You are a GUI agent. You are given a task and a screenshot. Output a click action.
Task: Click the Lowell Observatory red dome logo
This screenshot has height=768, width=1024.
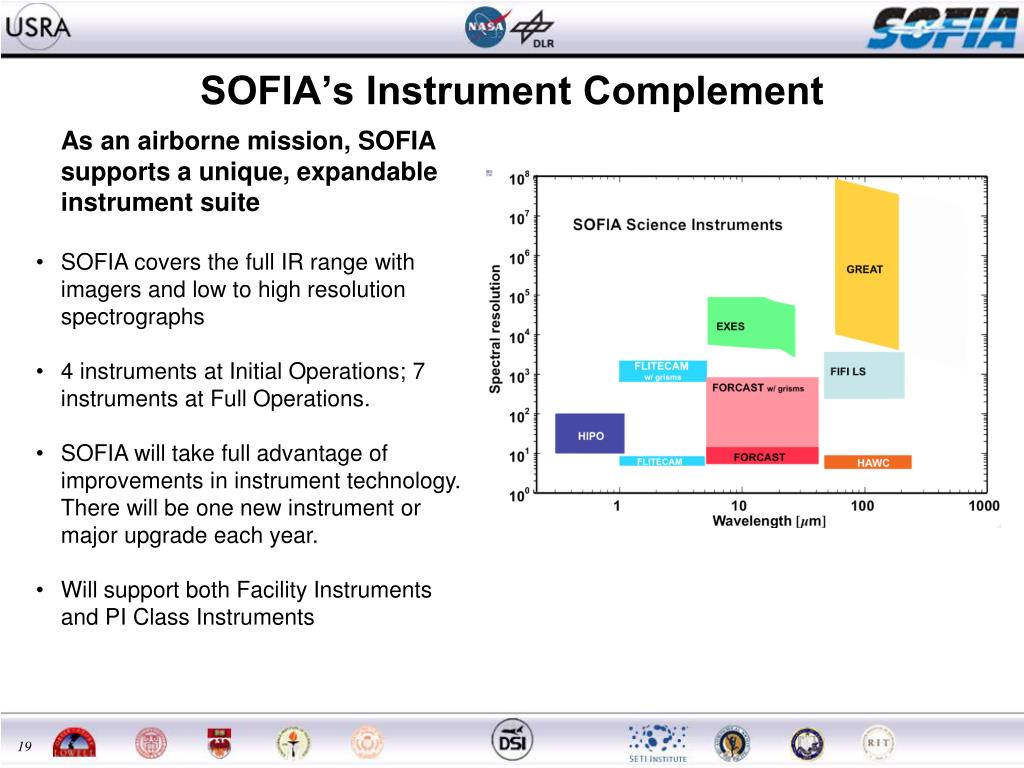[x=74, y=743]
